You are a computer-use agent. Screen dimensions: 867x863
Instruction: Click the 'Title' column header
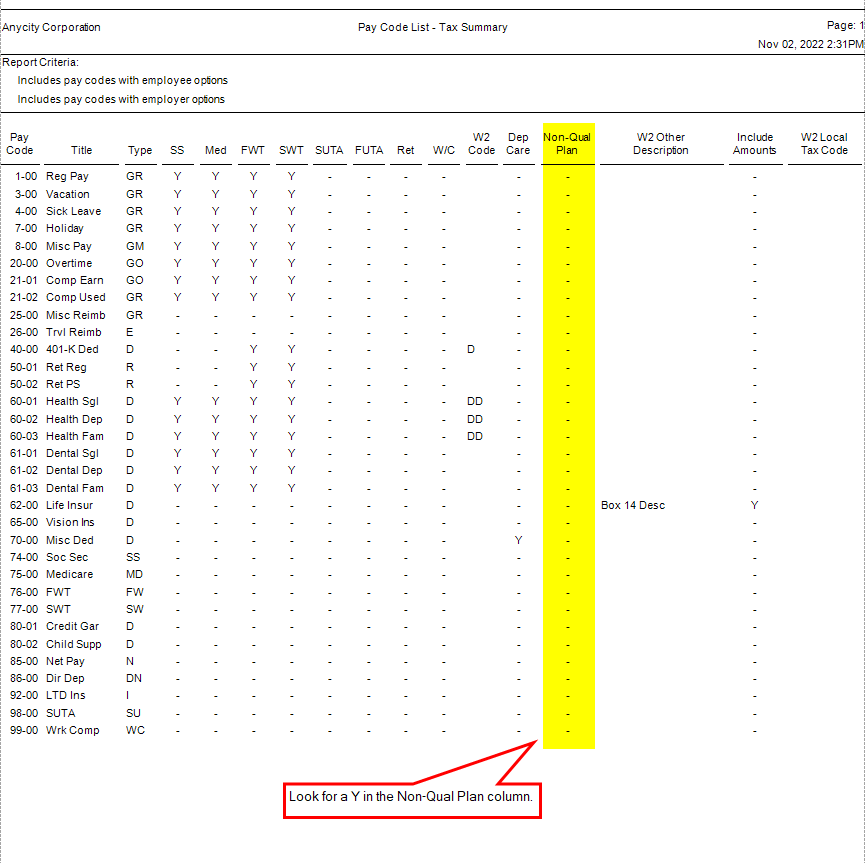coord(81,150)
